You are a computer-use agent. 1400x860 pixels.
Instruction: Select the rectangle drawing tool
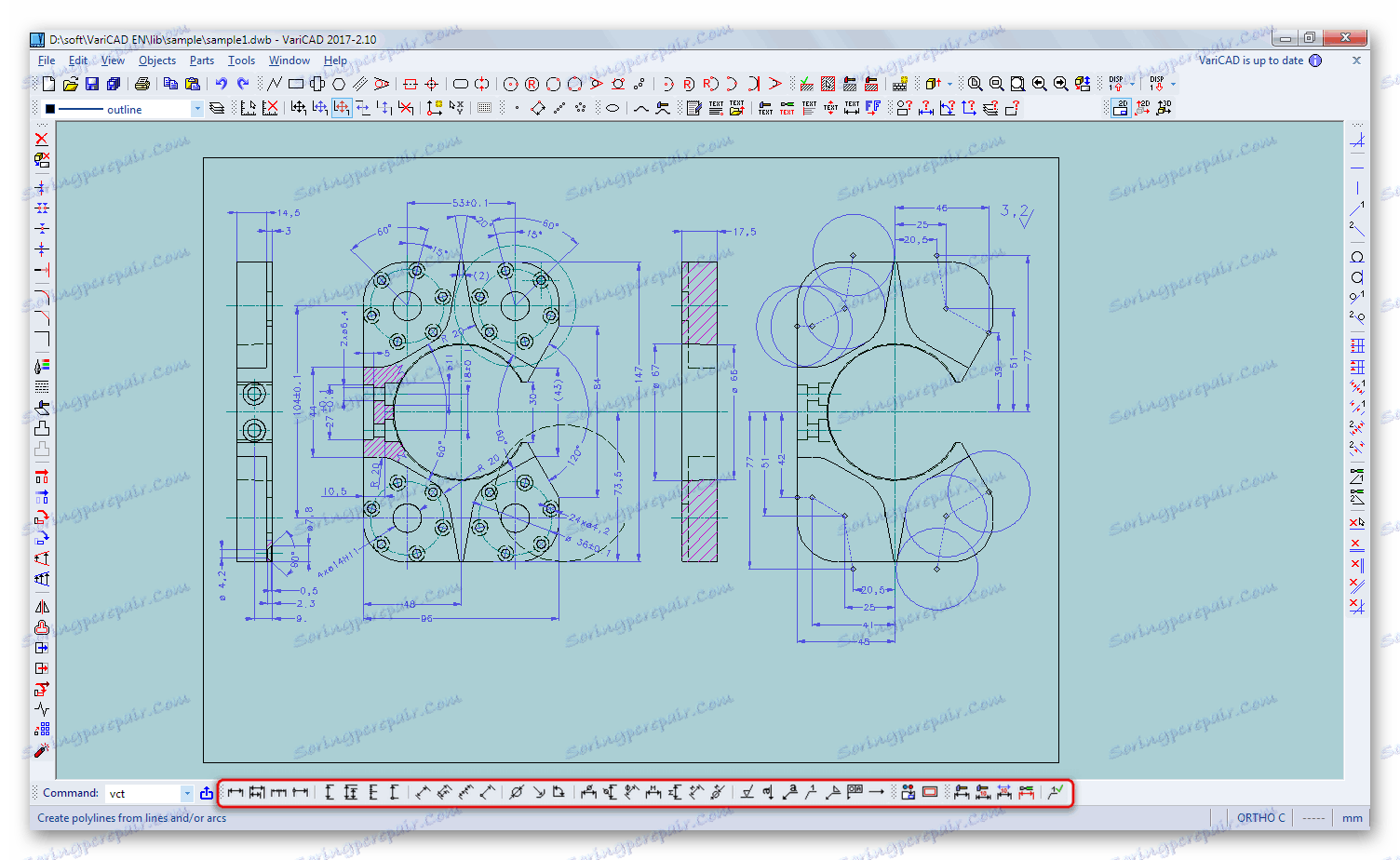[x=296, y=84]
